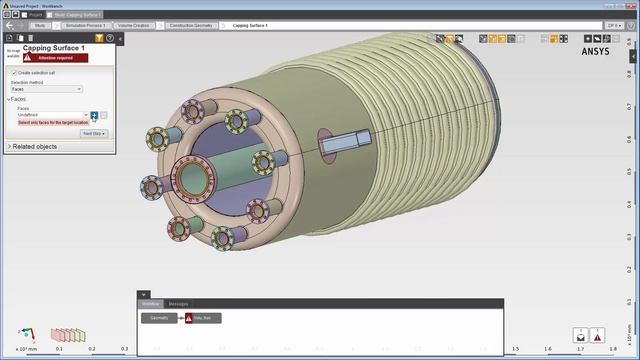
Task: Toggle the Create selection set checkbox
Action: tap(14, 73)
